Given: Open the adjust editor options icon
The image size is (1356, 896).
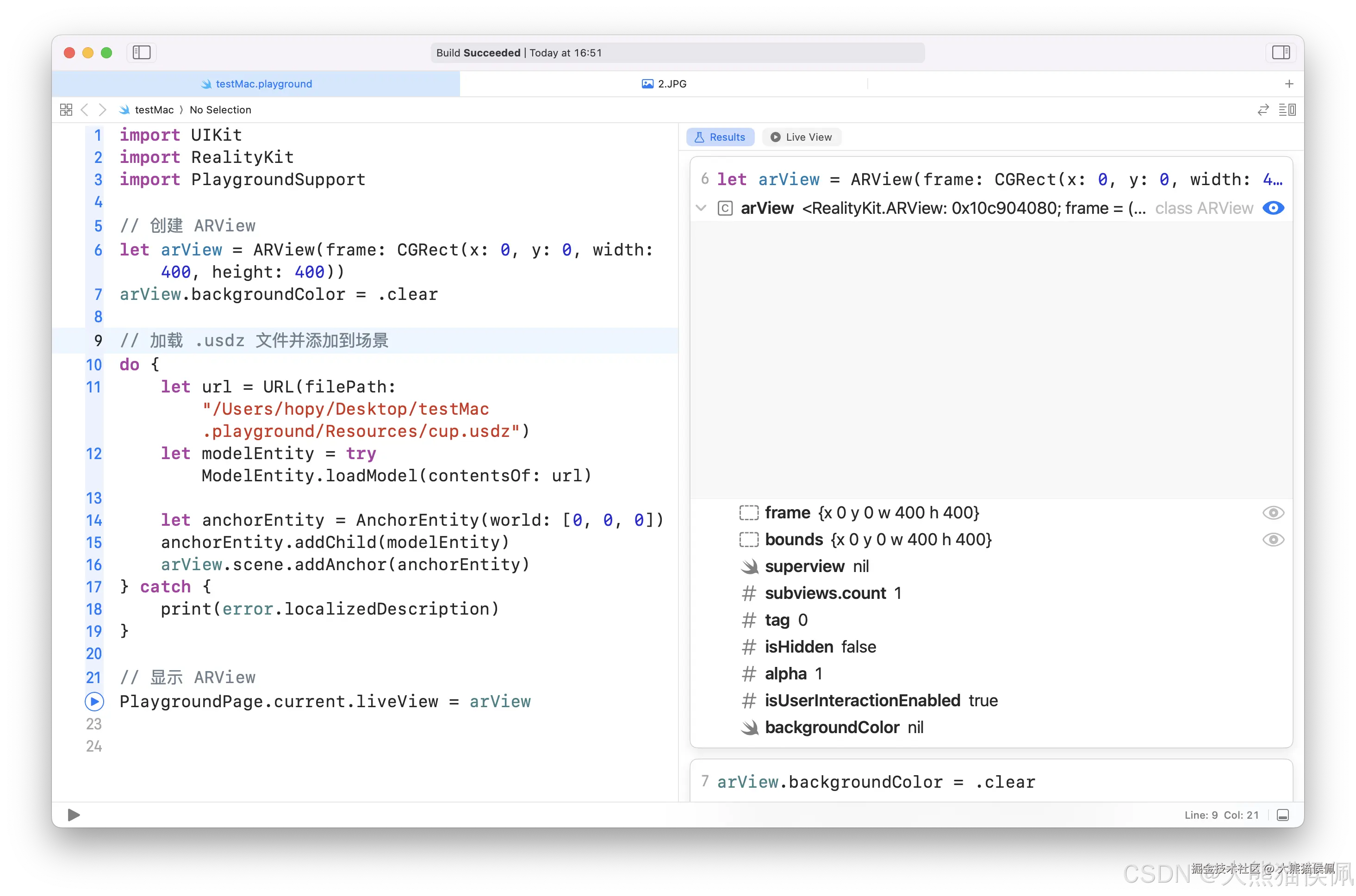Looking at the screenshot, I should pos(1287,110).
